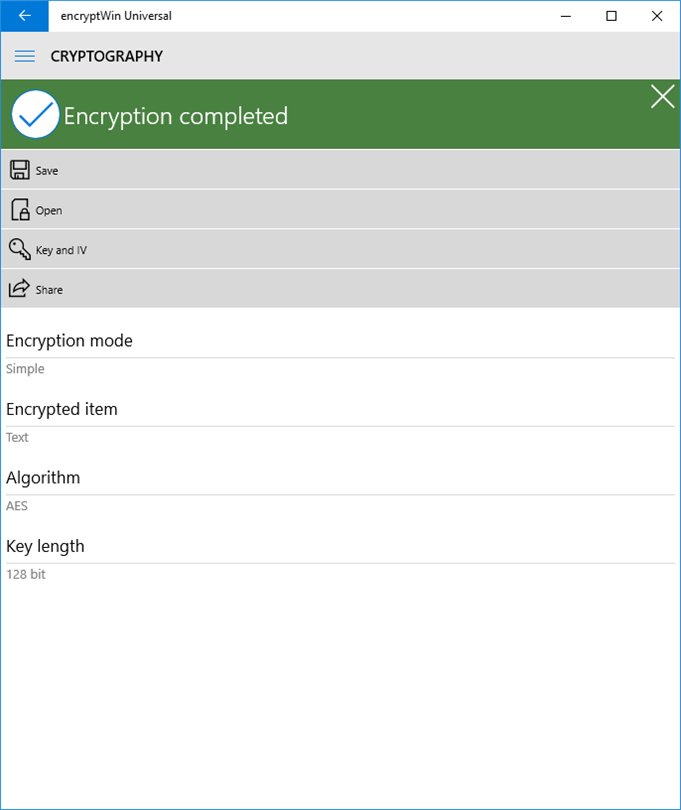This screenshot has height=810, width=681.
Task: Click the back arrow in the title bar
Action: coord(24,16)
